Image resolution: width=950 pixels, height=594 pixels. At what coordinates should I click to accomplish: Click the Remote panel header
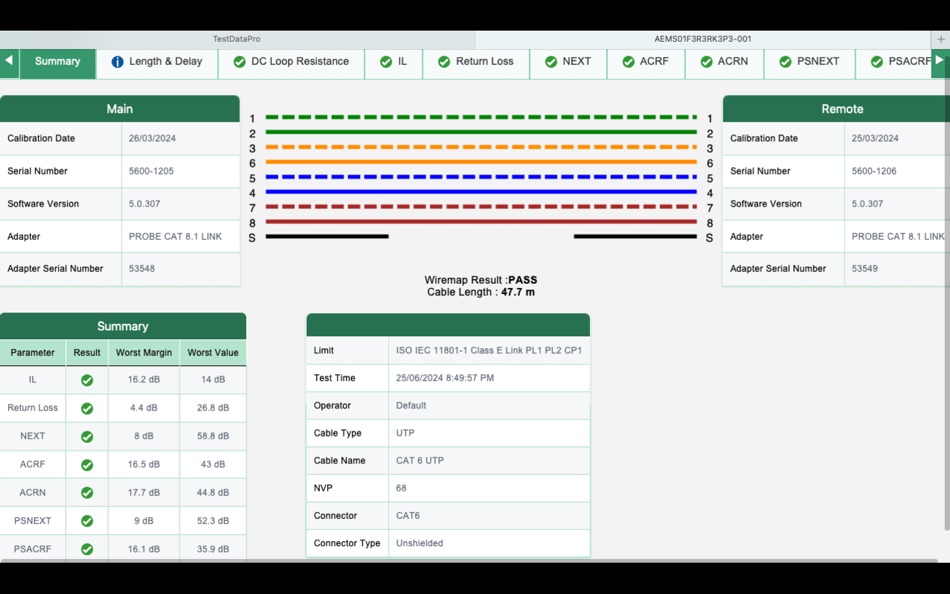point(836,109)
